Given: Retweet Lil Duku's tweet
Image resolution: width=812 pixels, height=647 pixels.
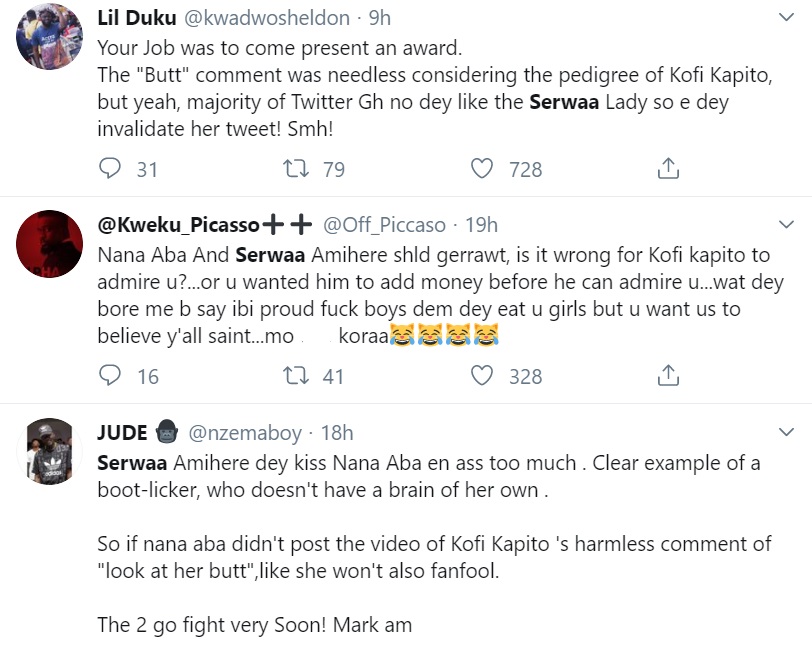Looking at the screenshot, I should 298,169.
